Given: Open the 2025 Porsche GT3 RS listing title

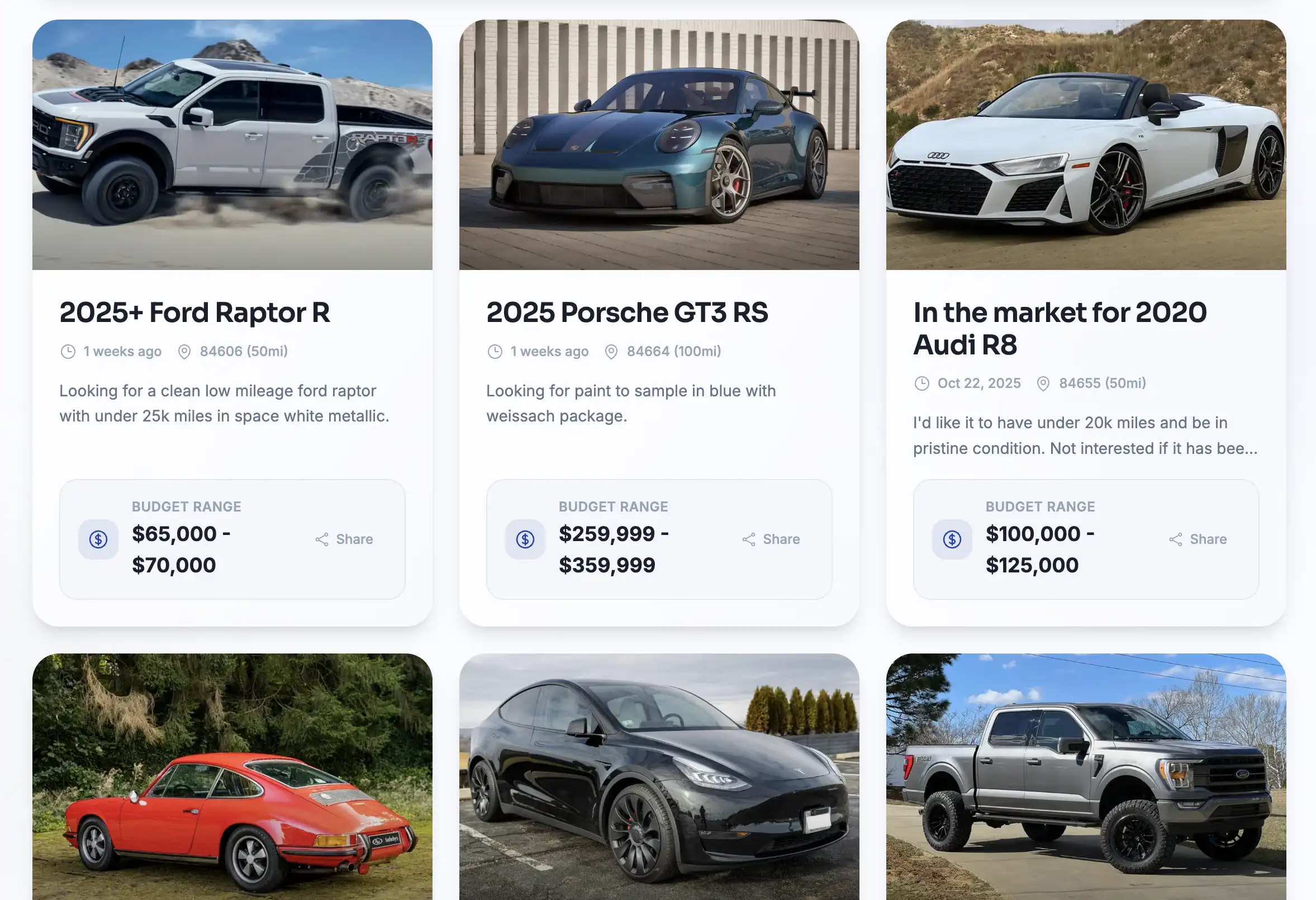Looking at the screenshot, I should (x=628, y=312).
